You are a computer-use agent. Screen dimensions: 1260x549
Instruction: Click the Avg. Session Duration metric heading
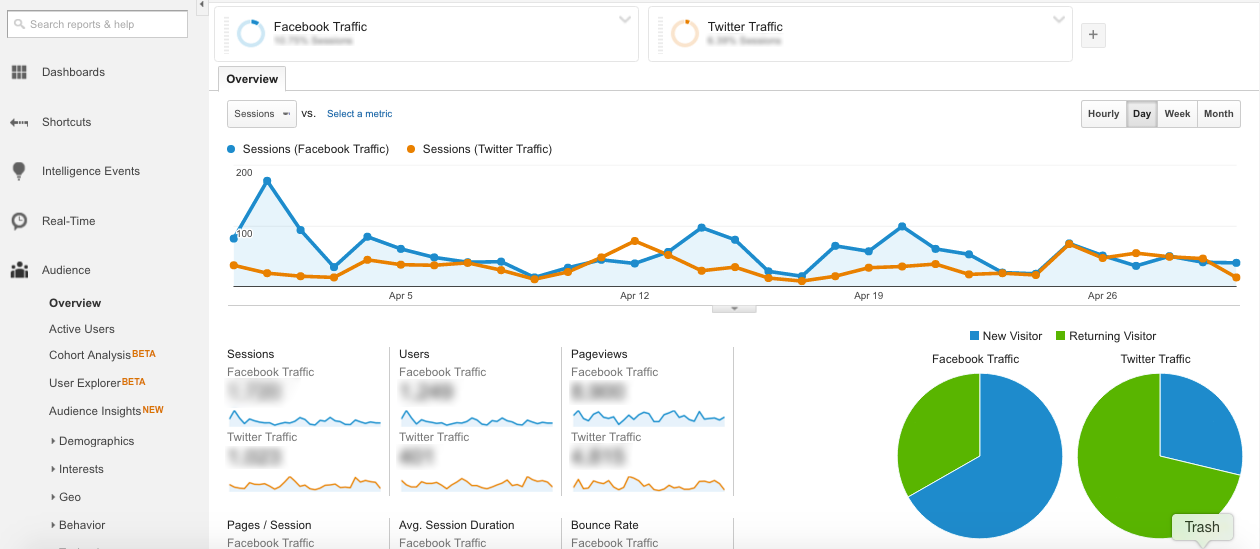point(457,525)
